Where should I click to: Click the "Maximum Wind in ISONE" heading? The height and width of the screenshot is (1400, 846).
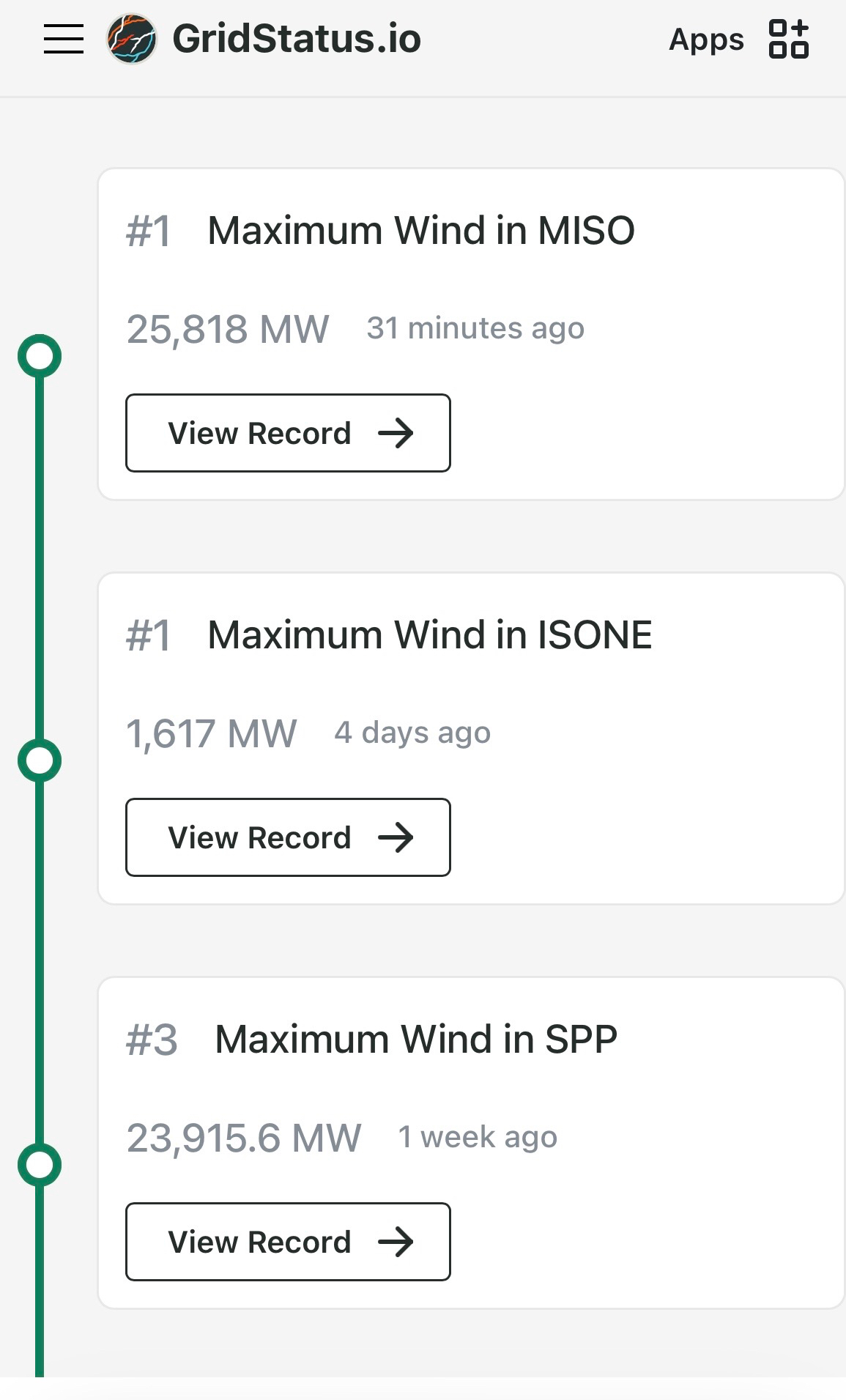tap(429, 635)
